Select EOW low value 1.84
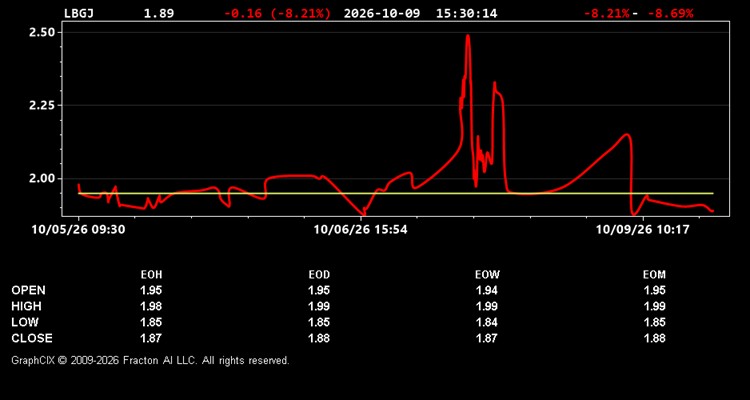The image size is (750, 400). (487, 322)
